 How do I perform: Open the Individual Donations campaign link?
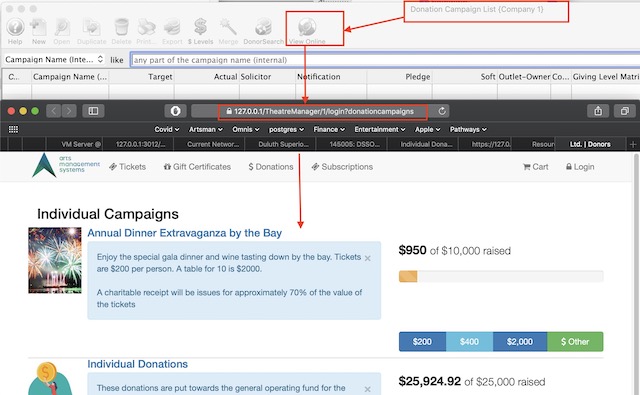[x=138, y=364]
